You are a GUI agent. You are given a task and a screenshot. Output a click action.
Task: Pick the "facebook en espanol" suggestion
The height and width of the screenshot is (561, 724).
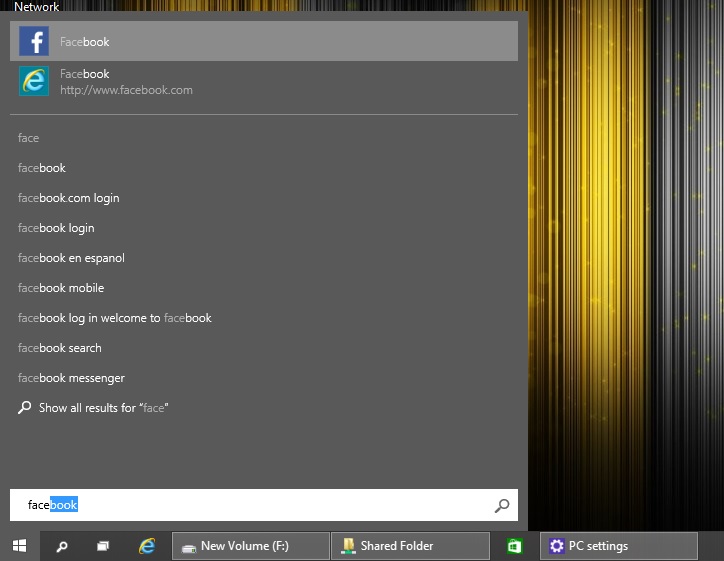71,258
